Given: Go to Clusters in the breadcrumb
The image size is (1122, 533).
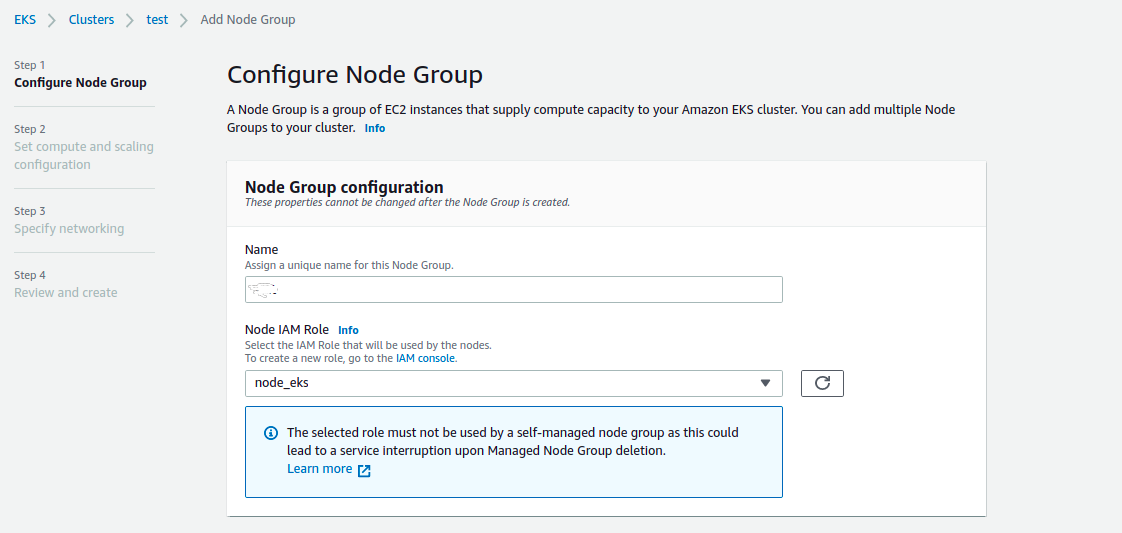Looking at the screenshot, I should coord(92,20).
